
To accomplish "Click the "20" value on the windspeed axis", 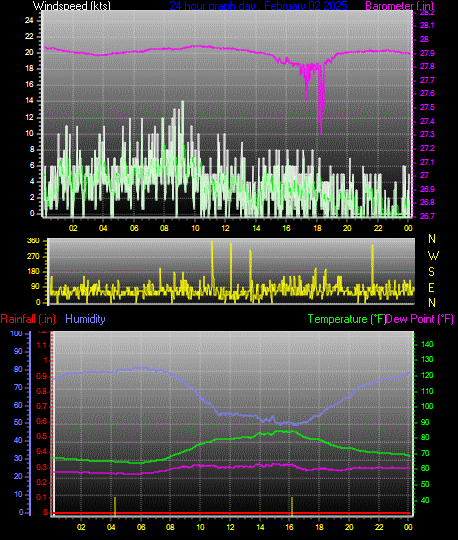I will tap(29, 52).
